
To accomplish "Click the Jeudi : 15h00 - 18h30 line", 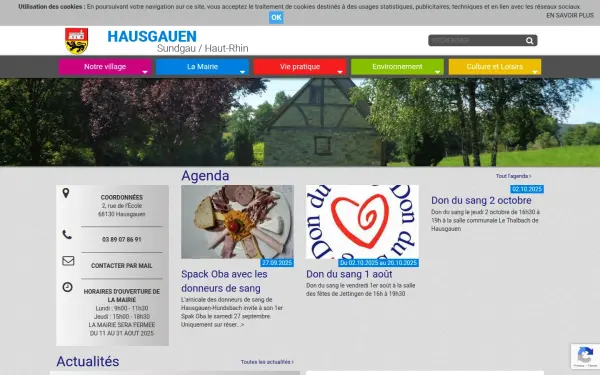I will (x=122, y=317).
